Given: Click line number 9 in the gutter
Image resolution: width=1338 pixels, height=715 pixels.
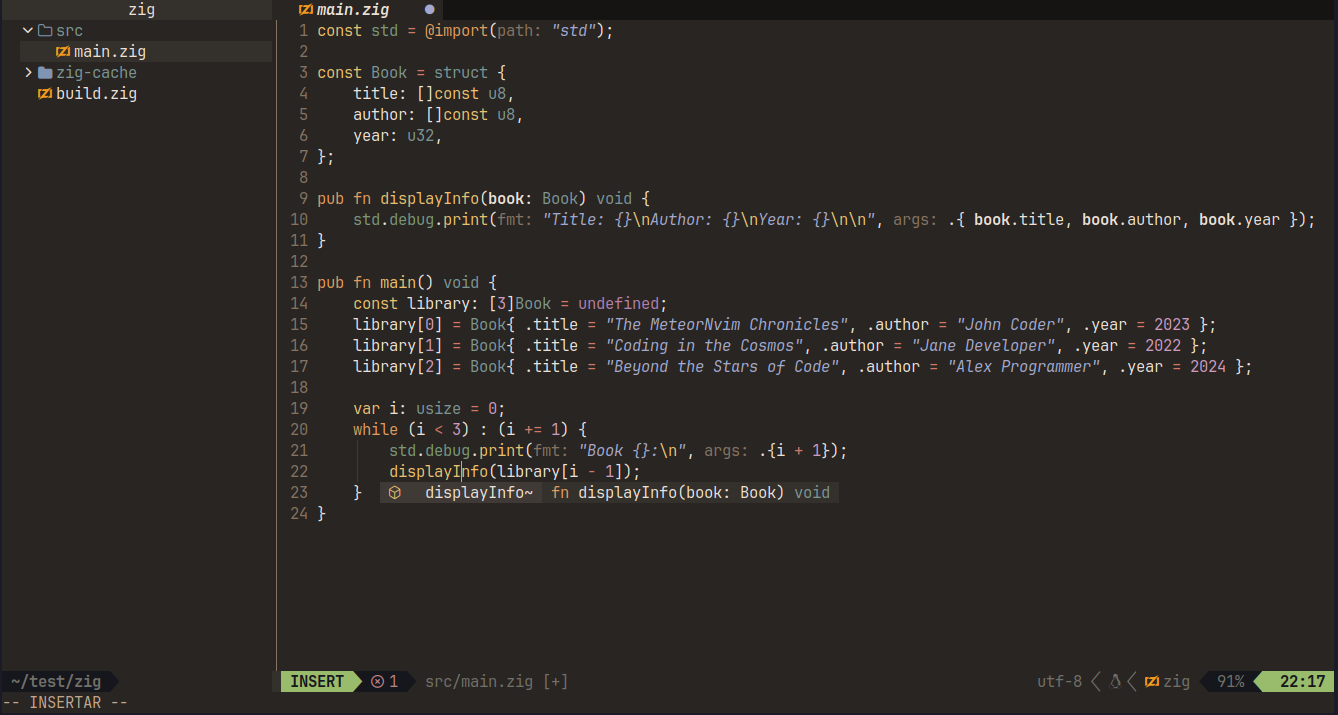Looking at the screenshot, I should [x=304, y=199].
